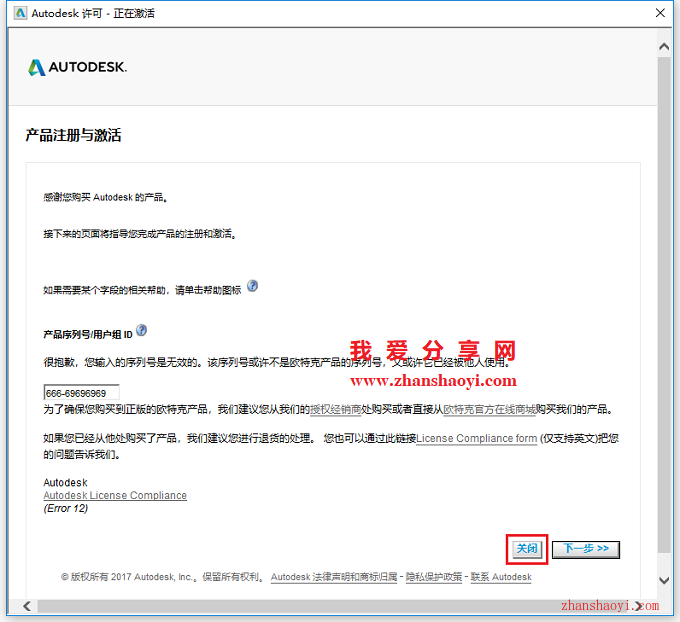Click the (Error 12) text
This screenshot has width=680, height=622.
65,508
